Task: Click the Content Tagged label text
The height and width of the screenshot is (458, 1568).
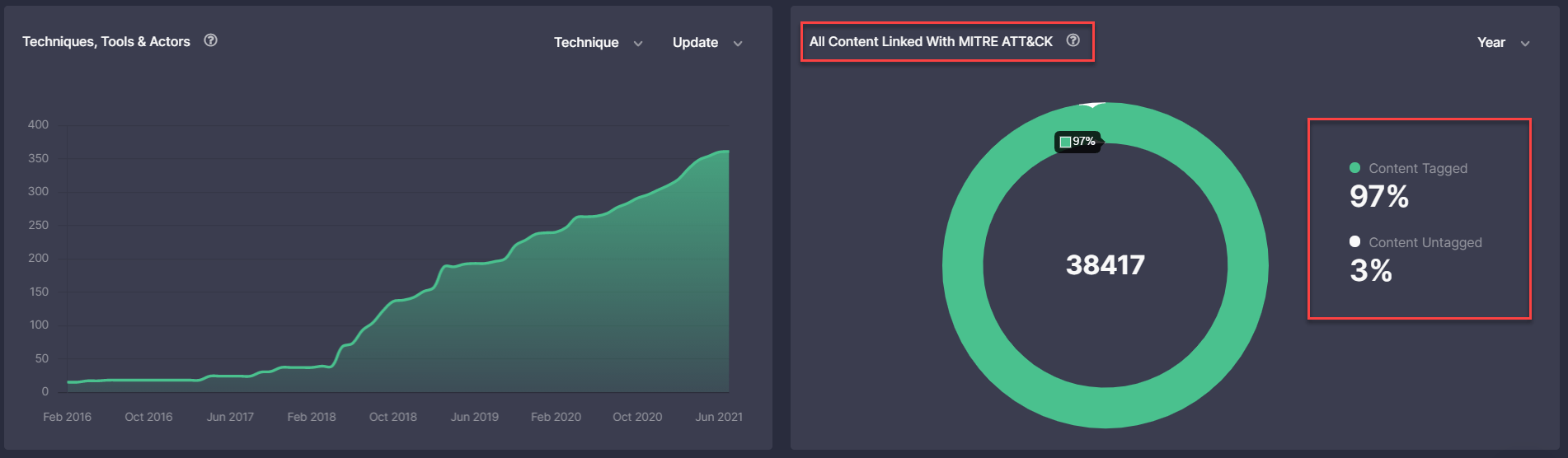Action: pyautogui.click(x=1418, y=168)
